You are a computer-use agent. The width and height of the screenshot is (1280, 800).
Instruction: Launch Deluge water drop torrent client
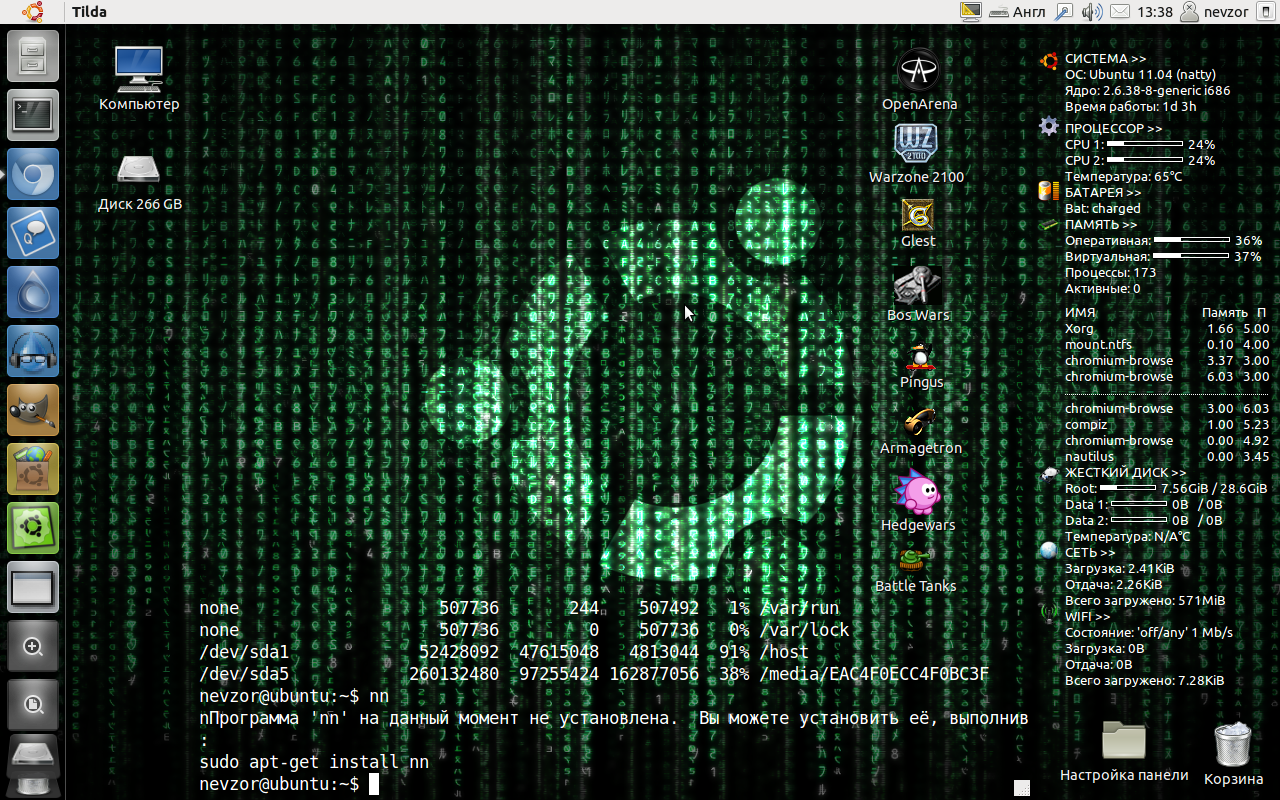(33, 292)
